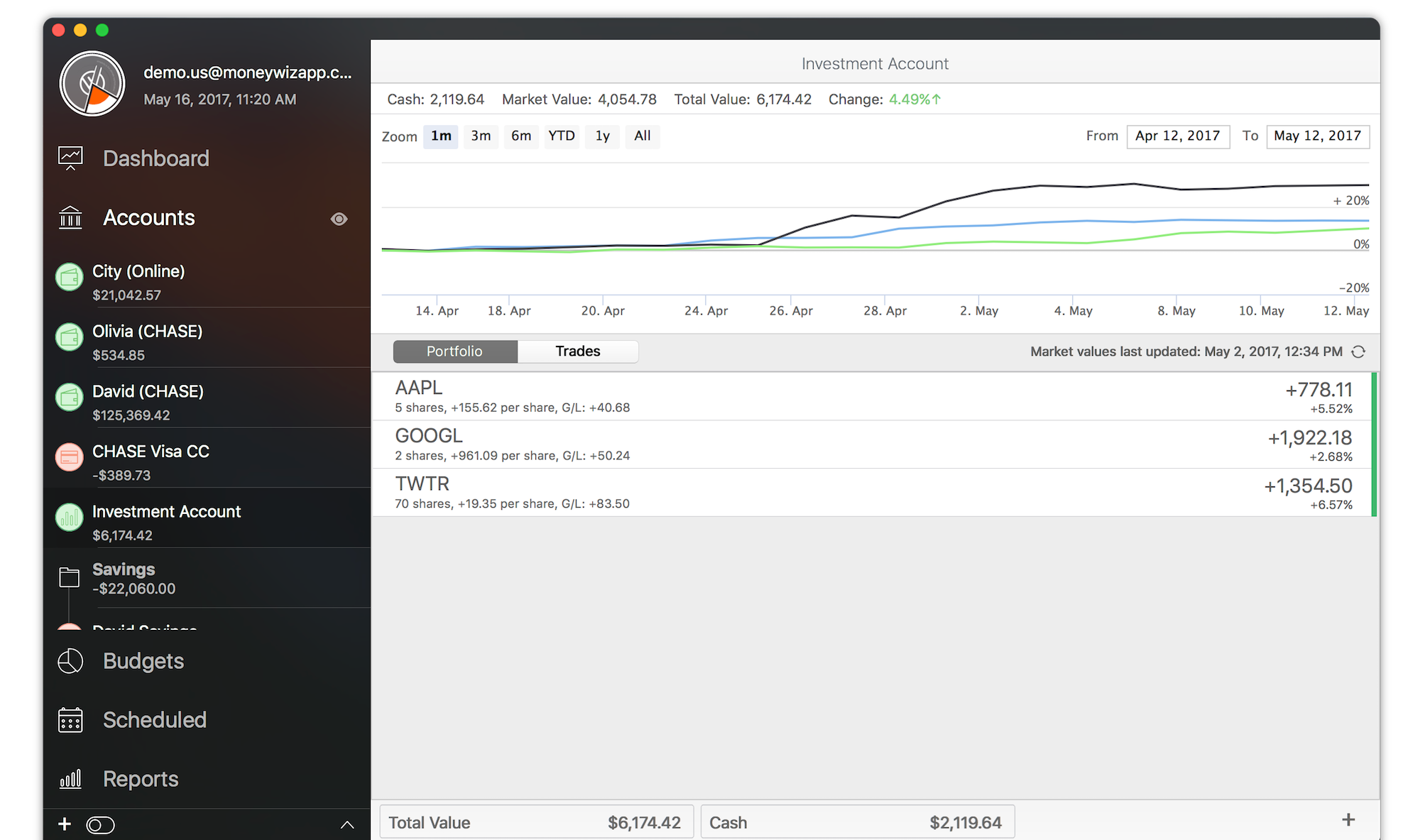Switch to the Portfolio tab

click(x=455, y=351)
